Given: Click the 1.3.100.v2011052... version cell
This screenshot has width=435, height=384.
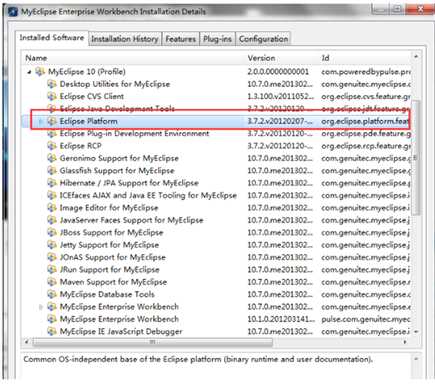Looking at the screenshot, I should coord(280,96).
